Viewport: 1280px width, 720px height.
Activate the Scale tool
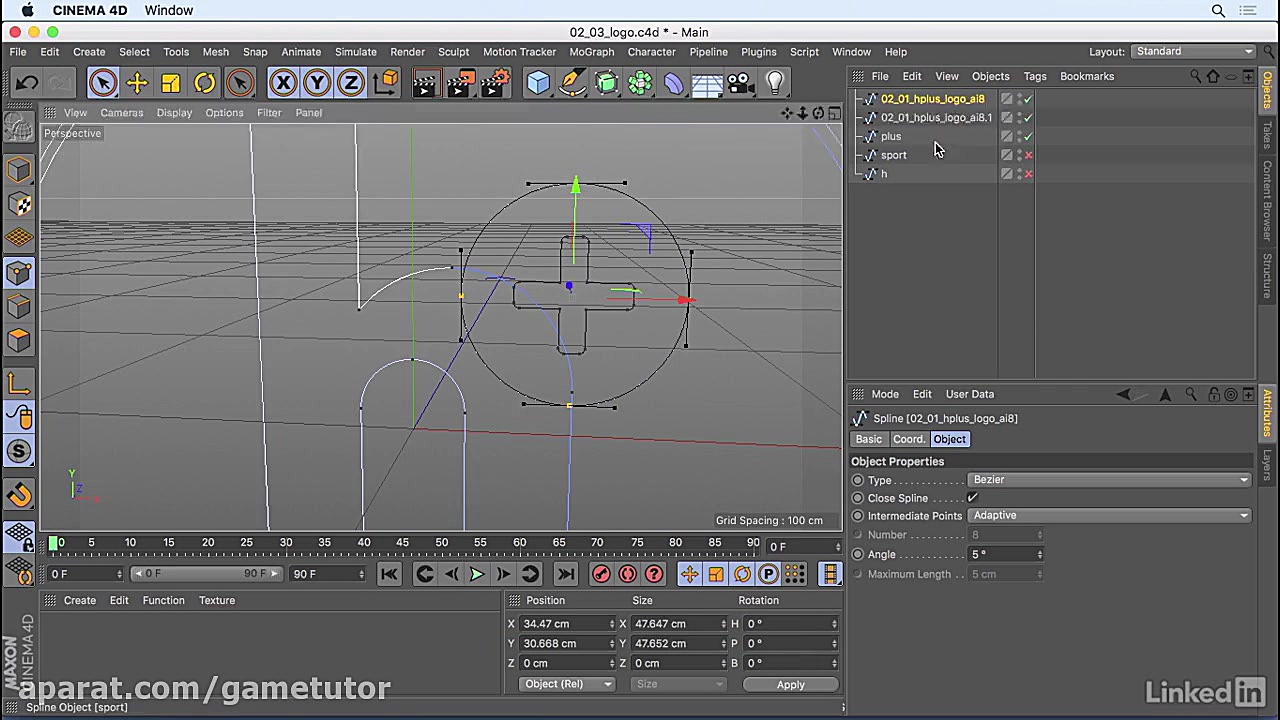pos(170,83)
